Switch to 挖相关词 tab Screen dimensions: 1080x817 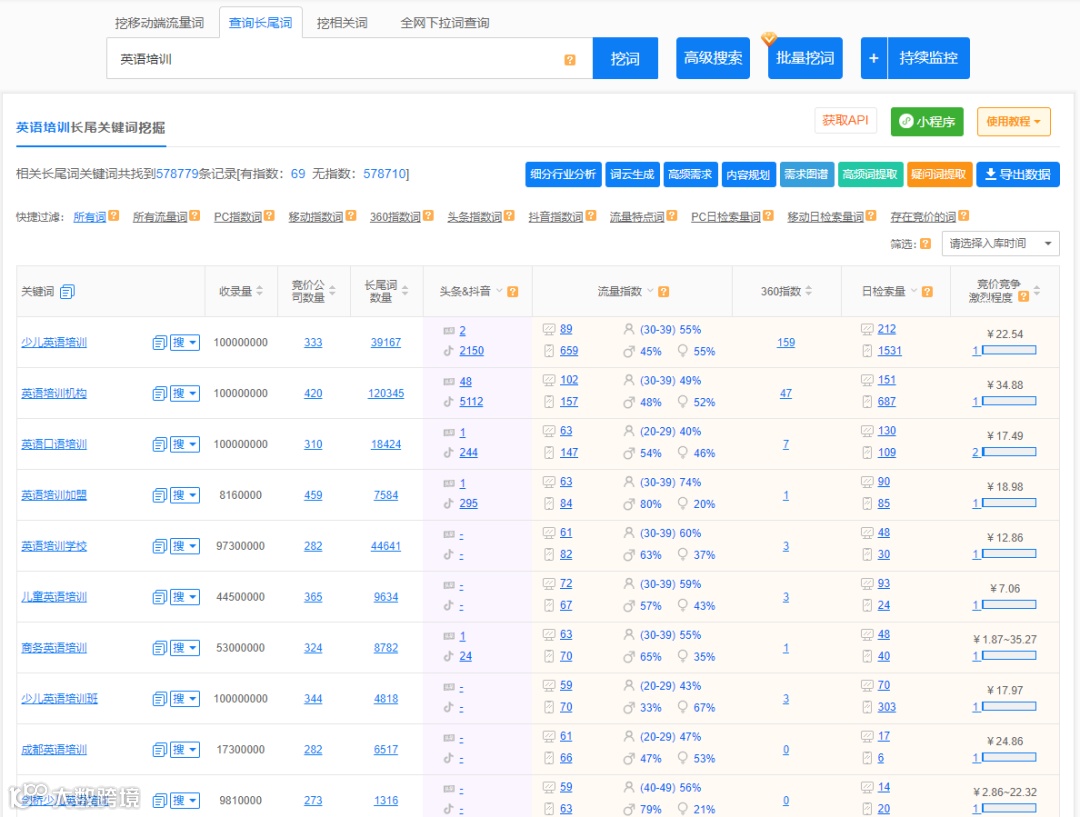(342, 23)
